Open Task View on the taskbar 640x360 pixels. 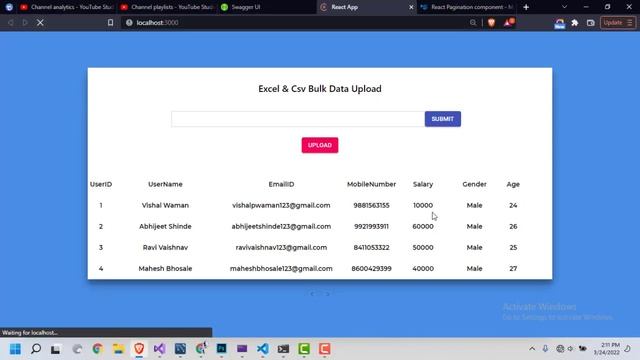(56, 349)
